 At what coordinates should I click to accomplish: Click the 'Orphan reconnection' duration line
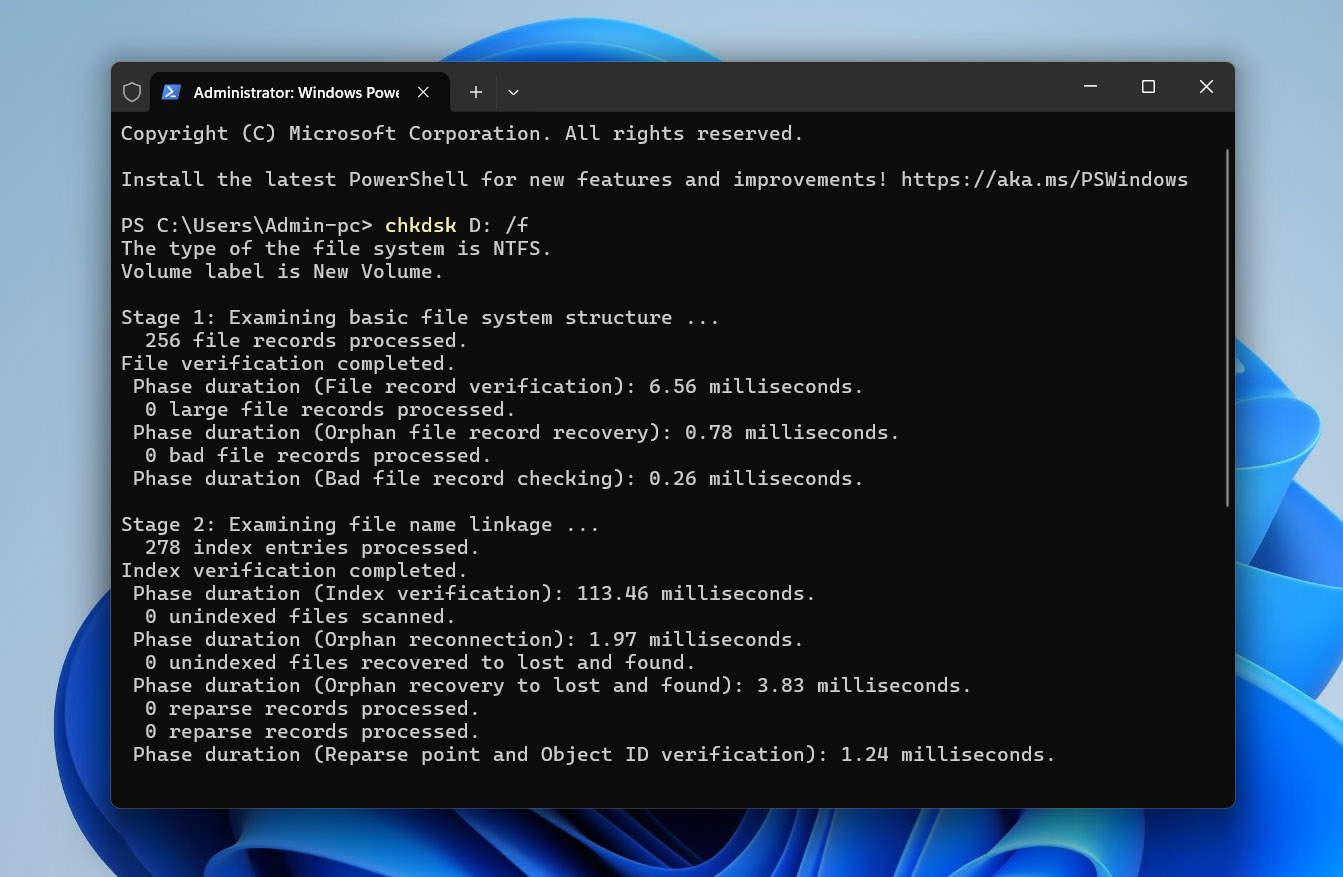468,640
